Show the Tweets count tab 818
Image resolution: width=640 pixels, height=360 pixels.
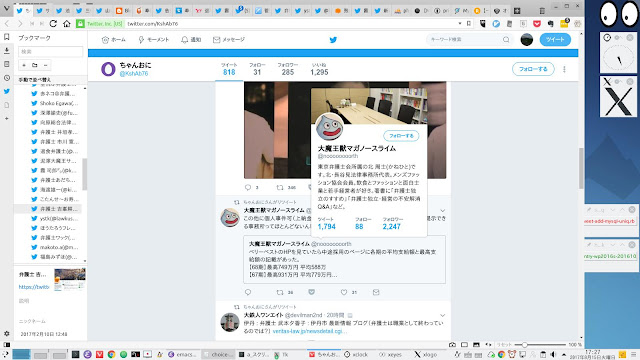[229, 69]
